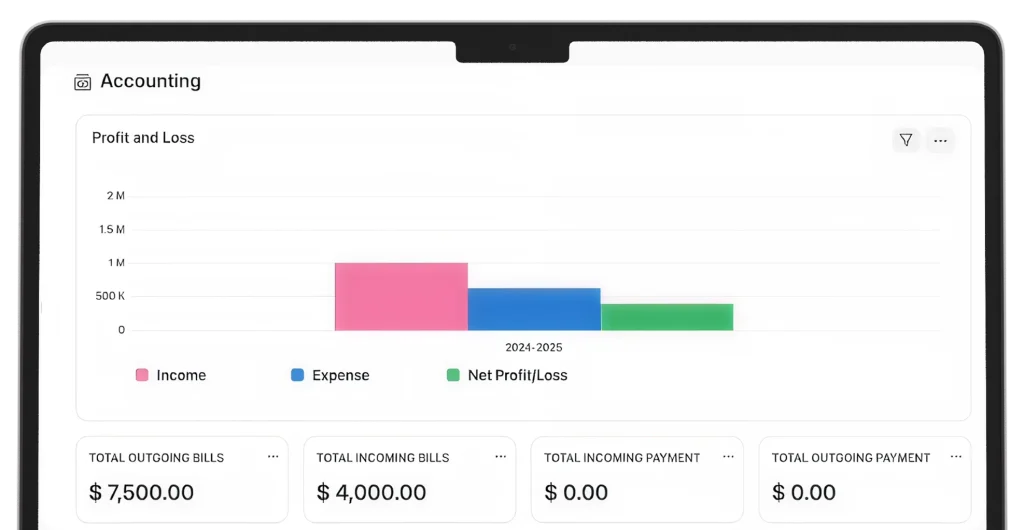
Task: Toggle Net Profit/Loss series in legend
Action: (x=507, y=375)
